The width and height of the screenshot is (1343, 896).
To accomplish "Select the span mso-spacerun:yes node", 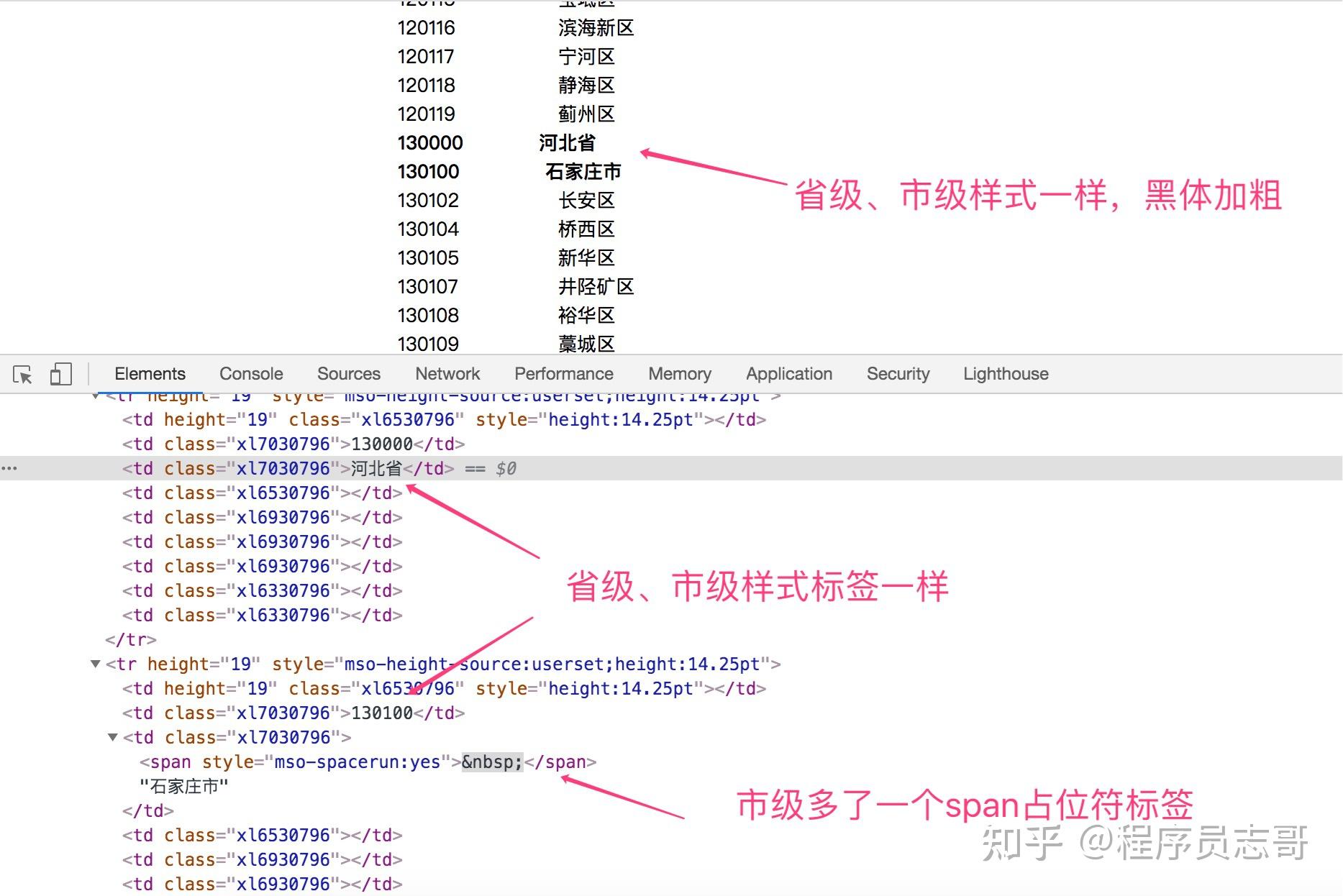I will pos(368,762).
